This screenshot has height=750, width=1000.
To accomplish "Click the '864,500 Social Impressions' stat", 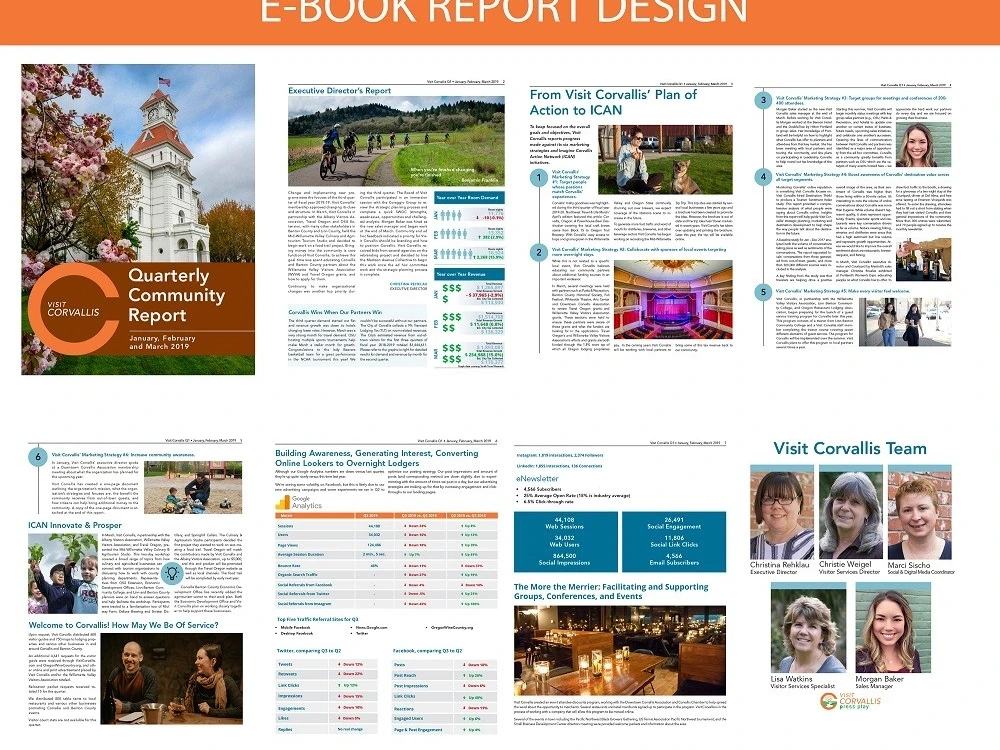I will coord(564,559).
